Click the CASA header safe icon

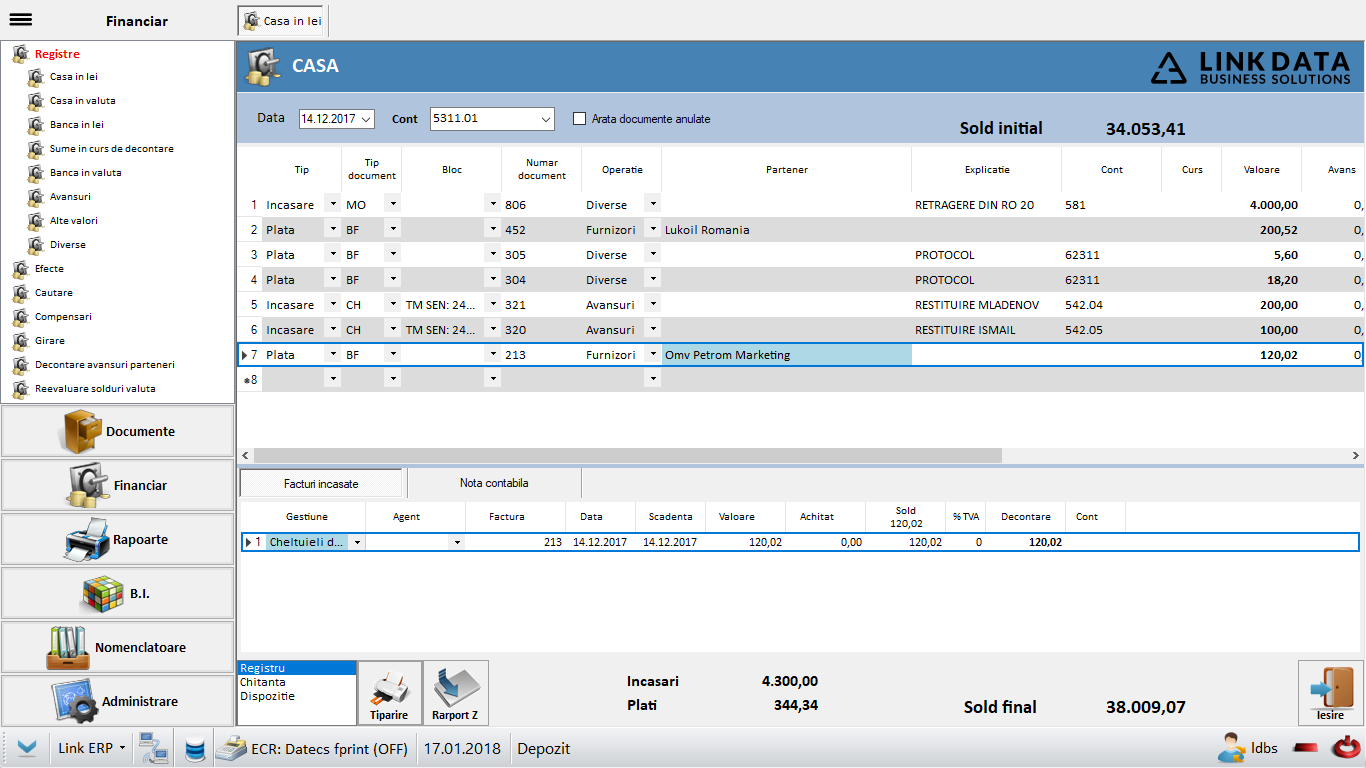click(263, 66)
